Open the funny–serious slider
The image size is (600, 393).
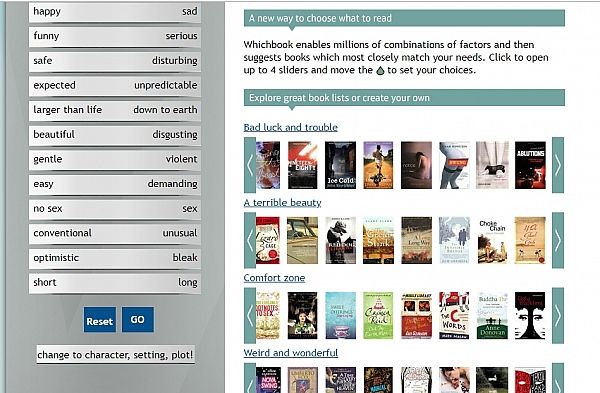[x=115, y=36]
